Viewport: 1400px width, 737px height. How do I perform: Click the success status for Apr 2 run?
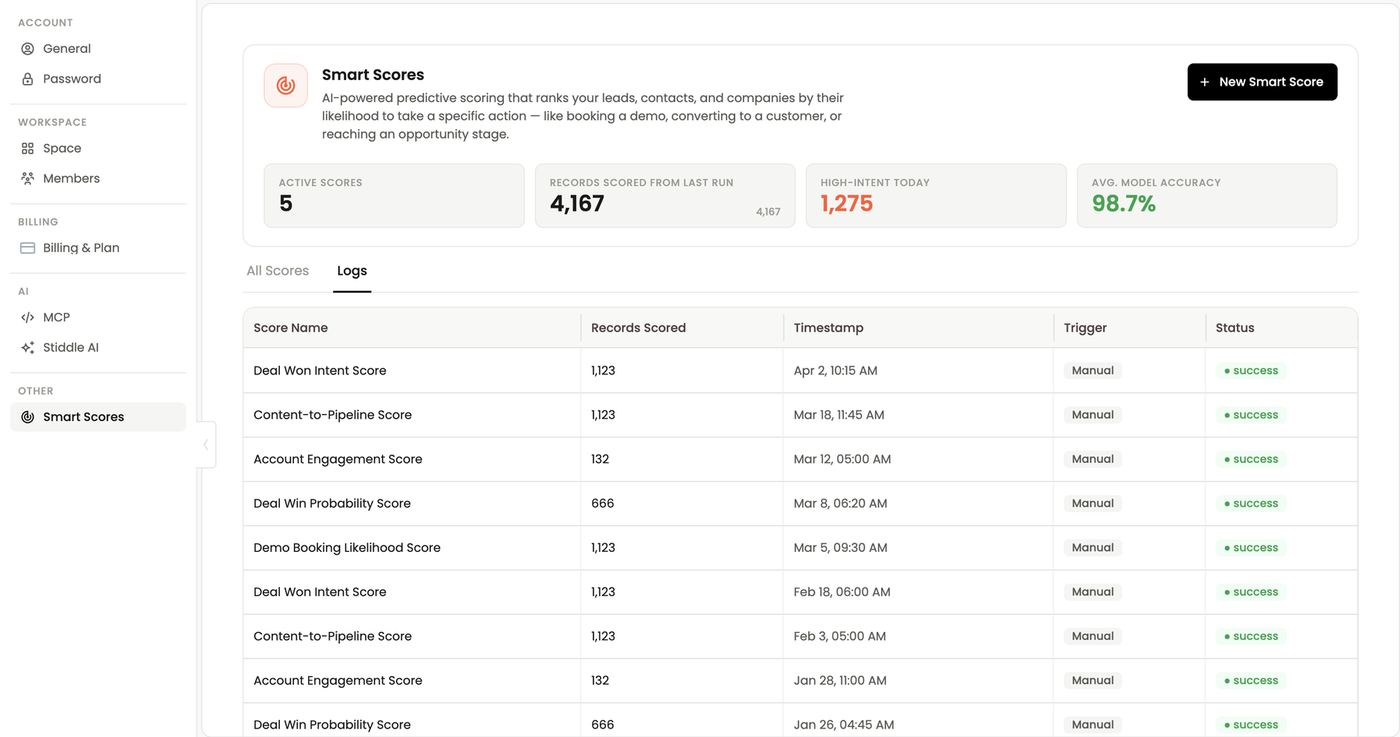pos(1251,371)
